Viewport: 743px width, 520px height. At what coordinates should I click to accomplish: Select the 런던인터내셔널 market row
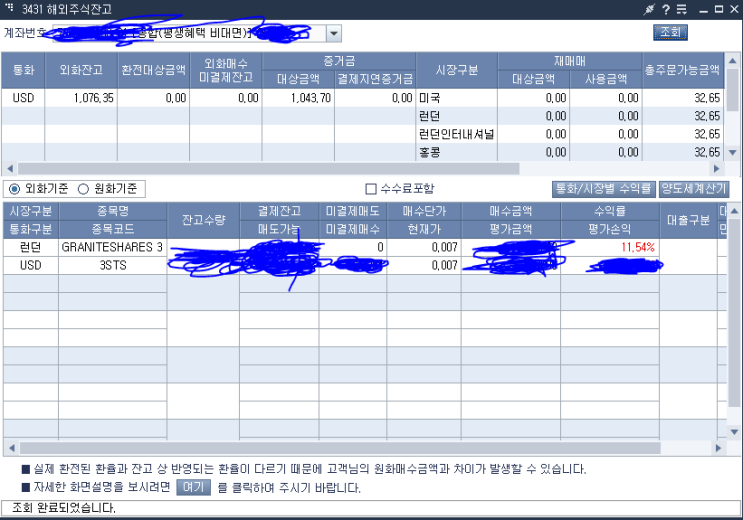click(457, 134)
